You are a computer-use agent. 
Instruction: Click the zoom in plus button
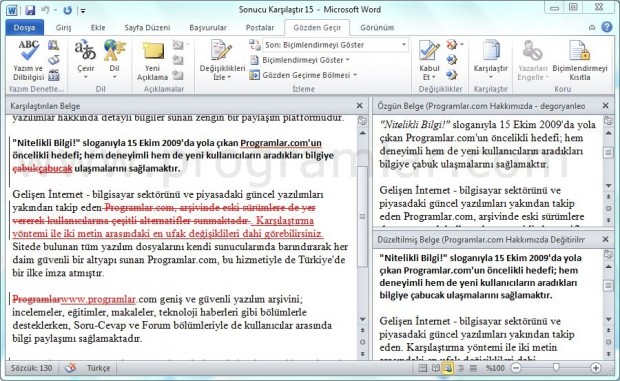point(595,368)
